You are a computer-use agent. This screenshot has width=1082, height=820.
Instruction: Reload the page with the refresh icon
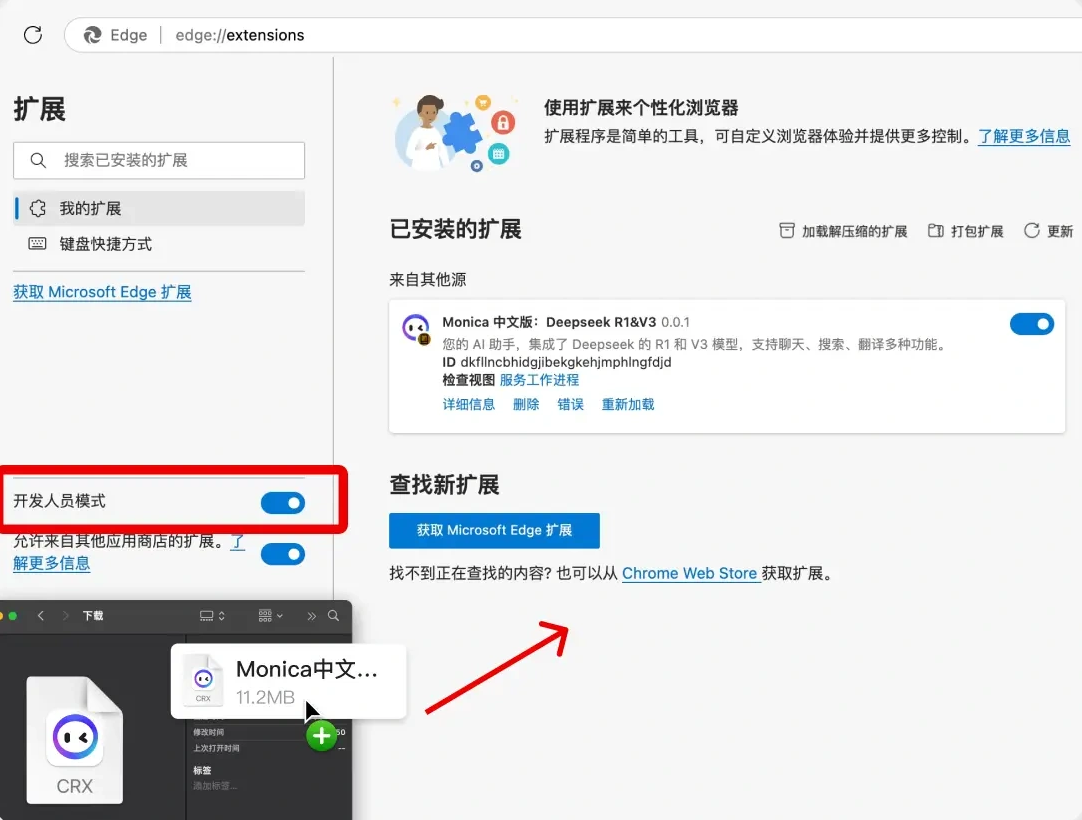click(x=32, y=35)
